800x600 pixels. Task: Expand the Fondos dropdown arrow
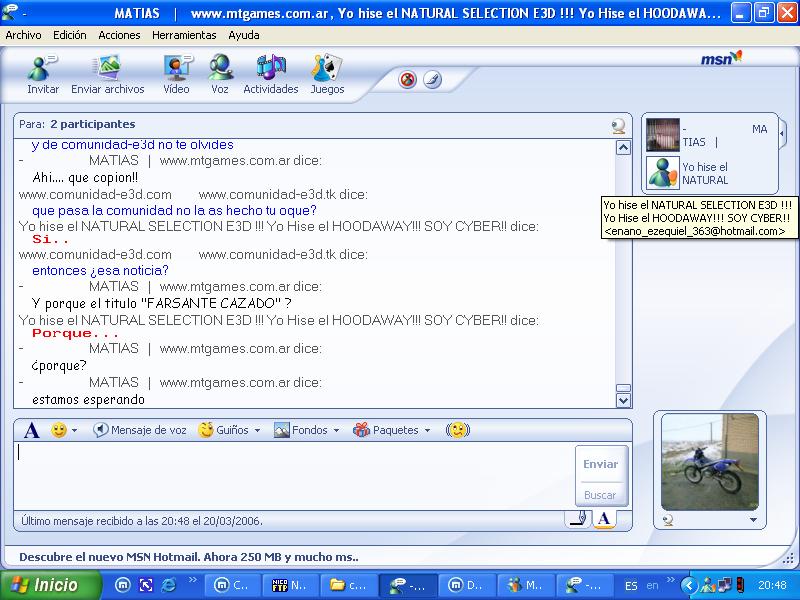(336, 431)
